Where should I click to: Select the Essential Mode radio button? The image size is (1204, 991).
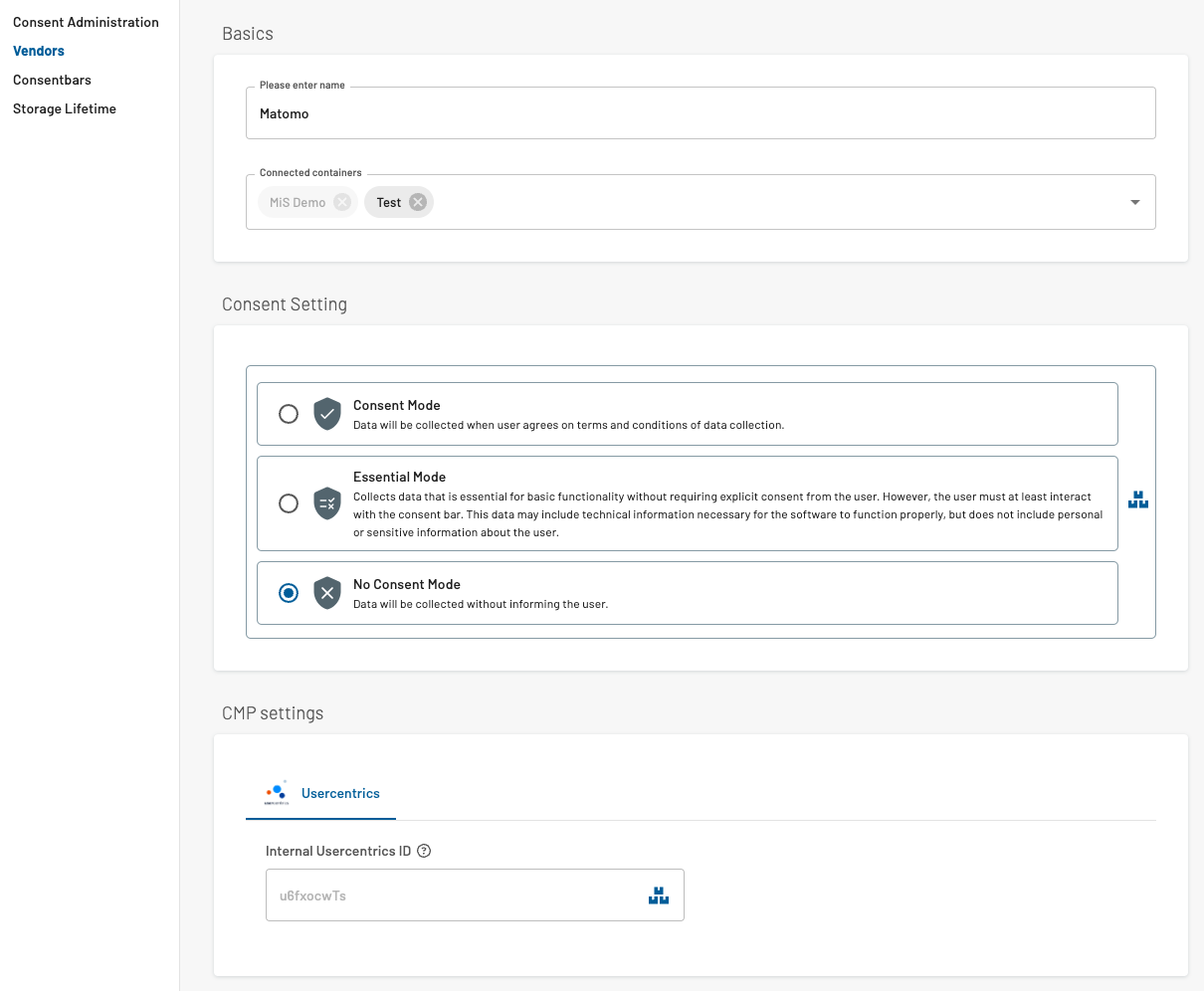[289, 503]
